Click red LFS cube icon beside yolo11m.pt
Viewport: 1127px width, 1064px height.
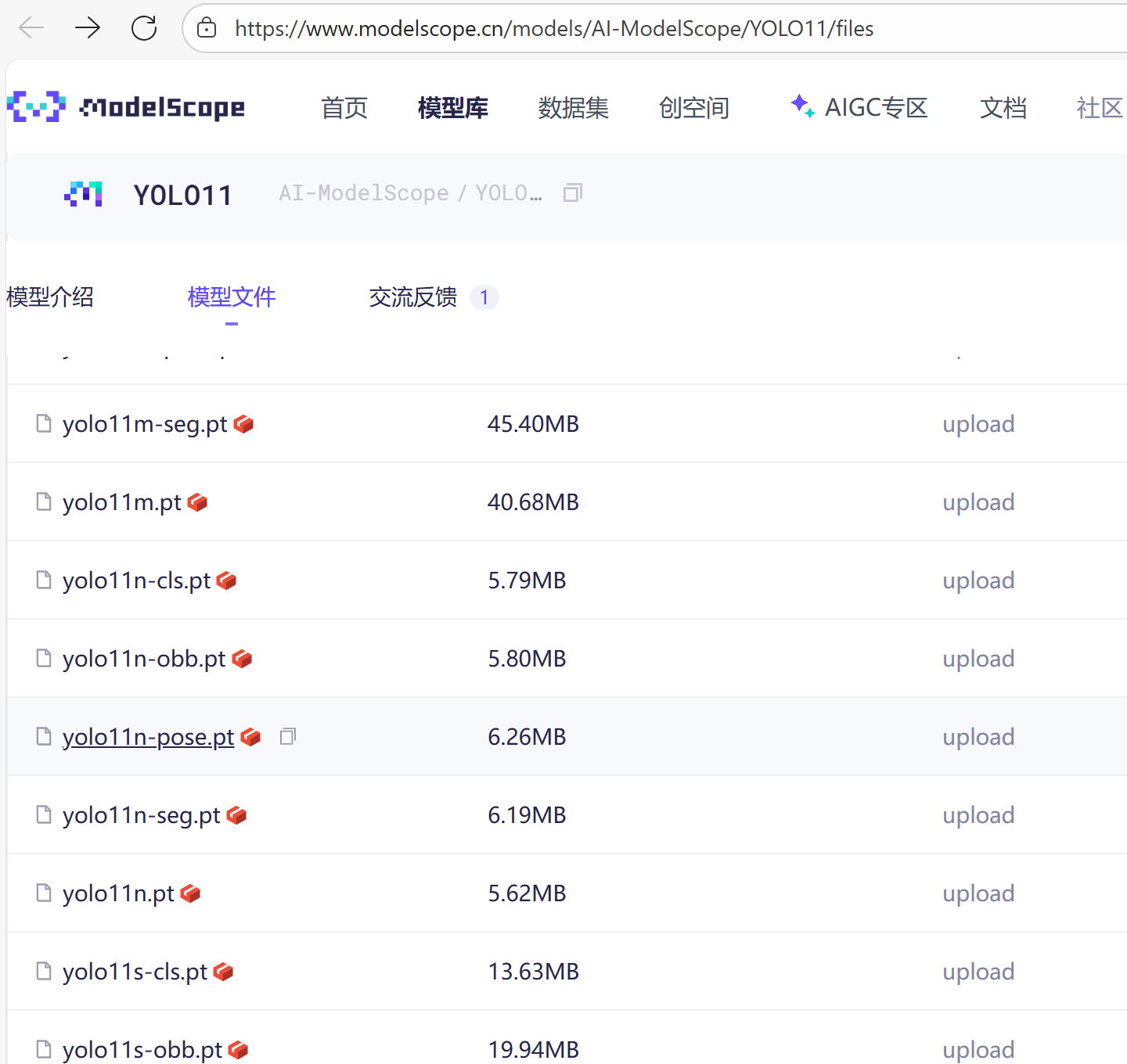197,502
